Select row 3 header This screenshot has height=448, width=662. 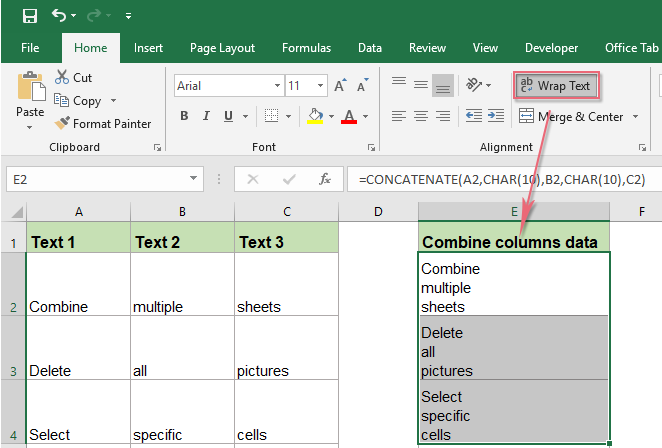(13, 348)
